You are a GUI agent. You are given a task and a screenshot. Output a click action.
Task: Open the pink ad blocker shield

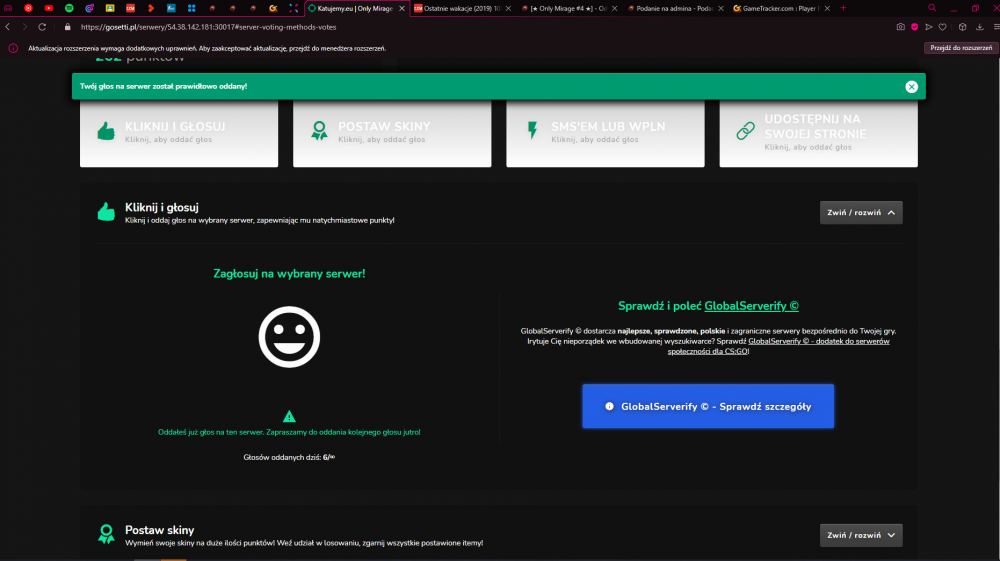[x=915, y=27]
